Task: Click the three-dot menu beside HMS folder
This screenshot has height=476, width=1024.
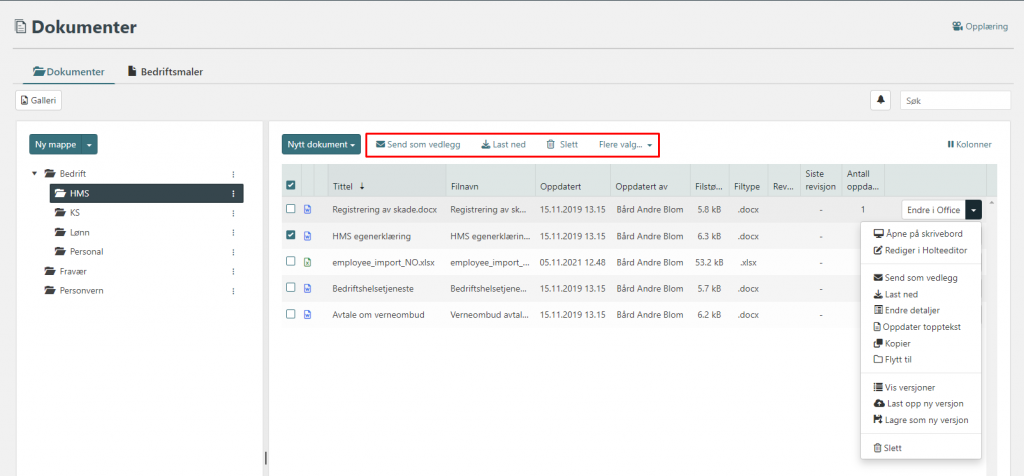Action: (233, 194)
